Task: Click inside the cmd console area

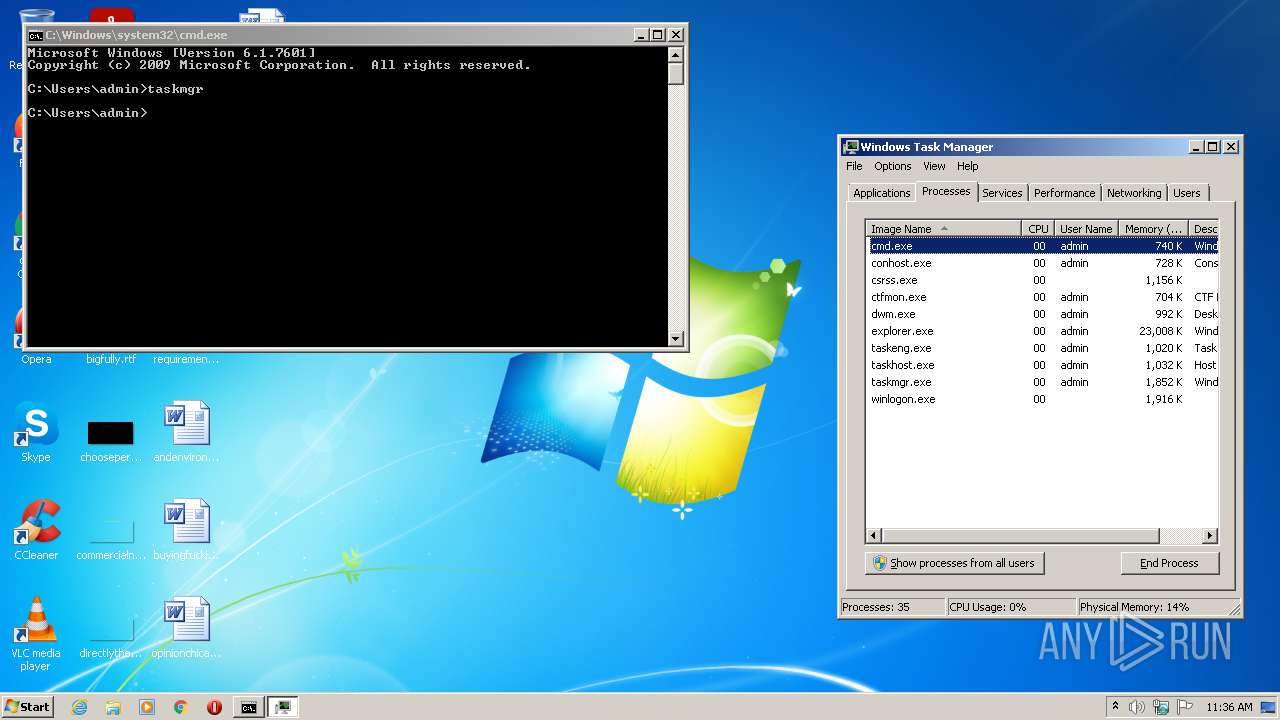Action: 346,196
